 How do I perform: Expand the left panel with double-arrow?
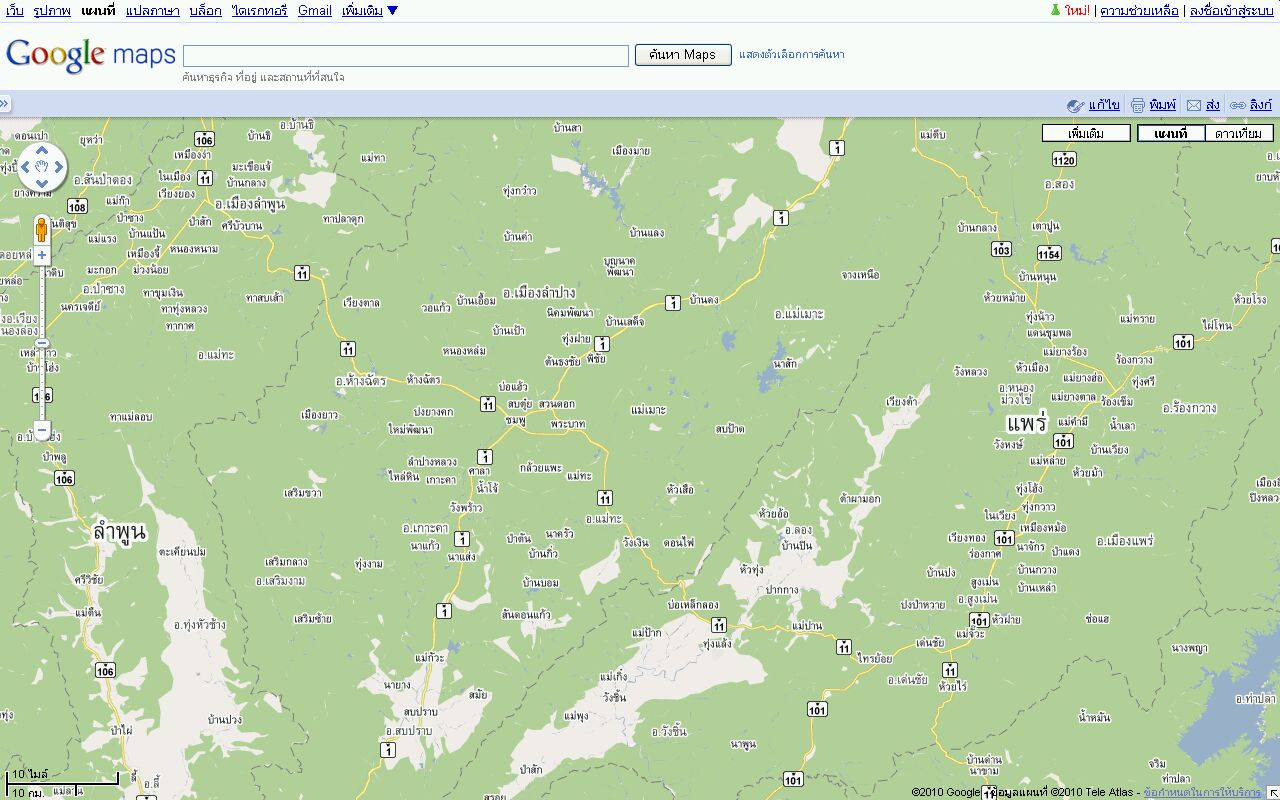(5, 104)
